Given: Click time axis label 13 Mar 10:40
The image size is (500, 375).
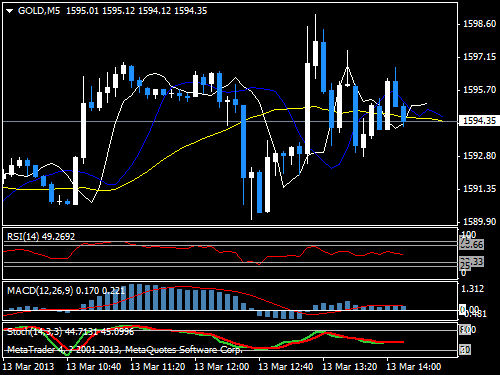Looking at the screenshot, I should coord(94,367).
